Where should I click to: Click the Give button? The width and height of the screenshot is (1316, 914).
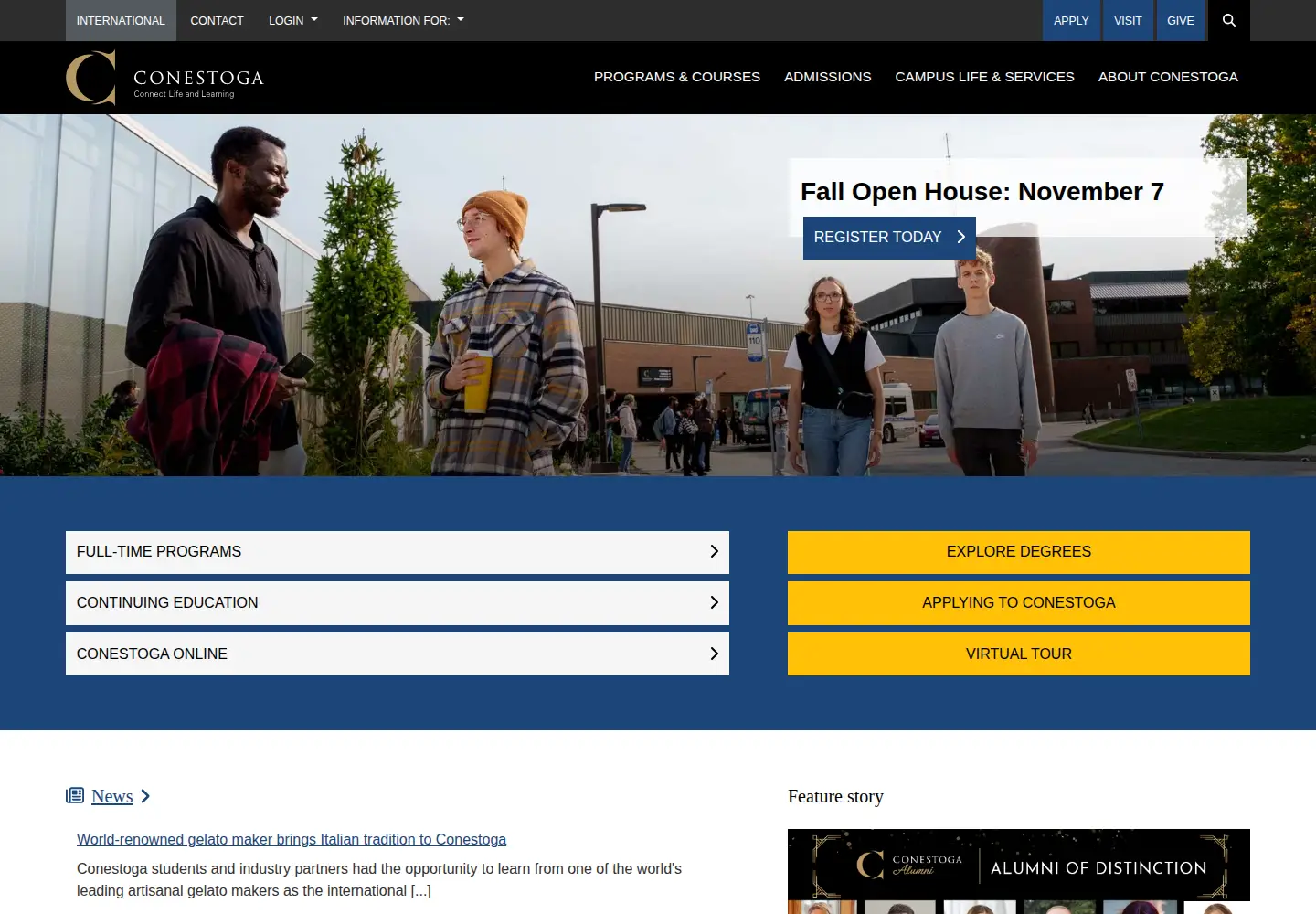click(x=1181, y=20)
